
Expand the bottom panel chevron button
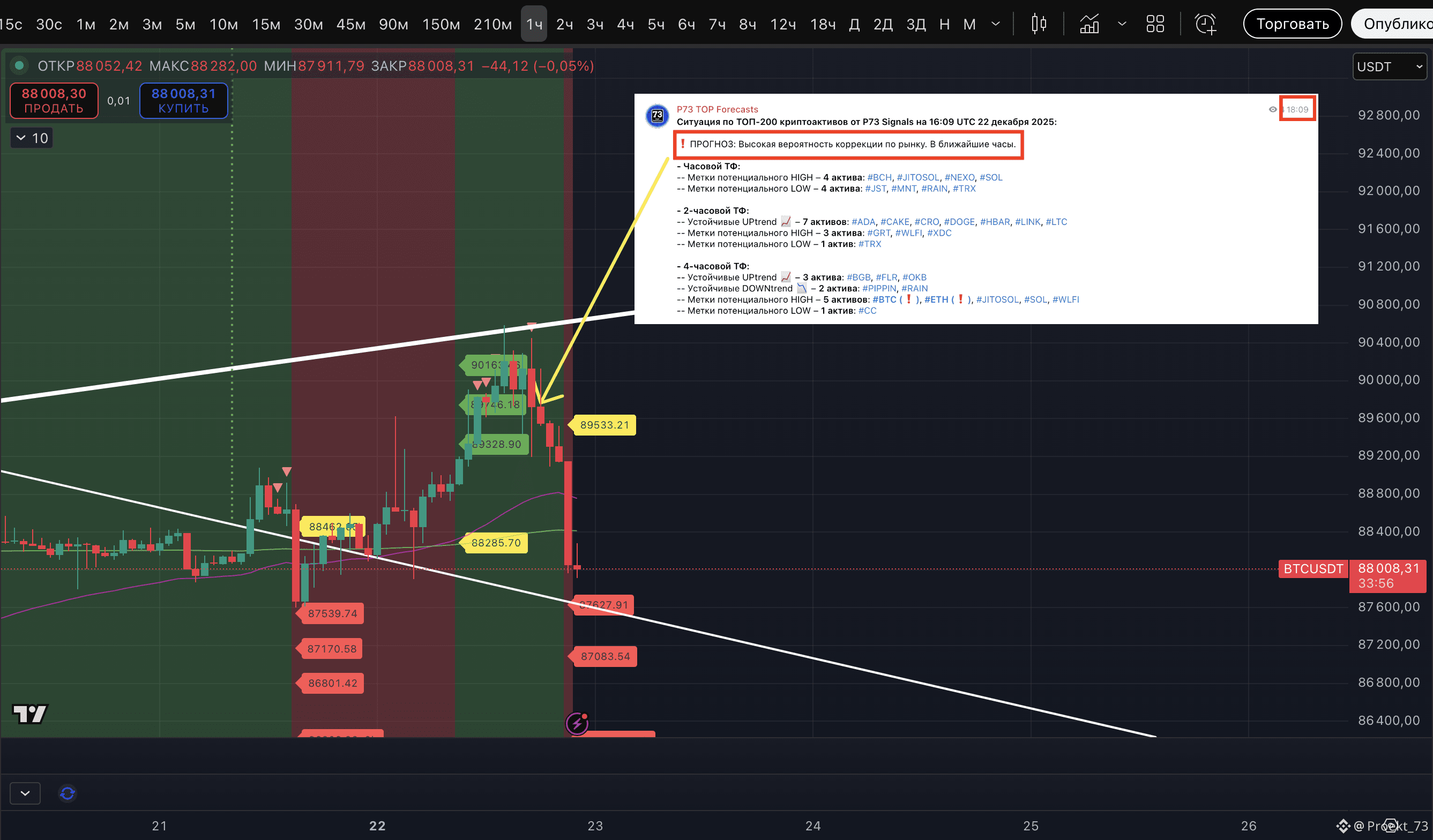tap(25, 793)
